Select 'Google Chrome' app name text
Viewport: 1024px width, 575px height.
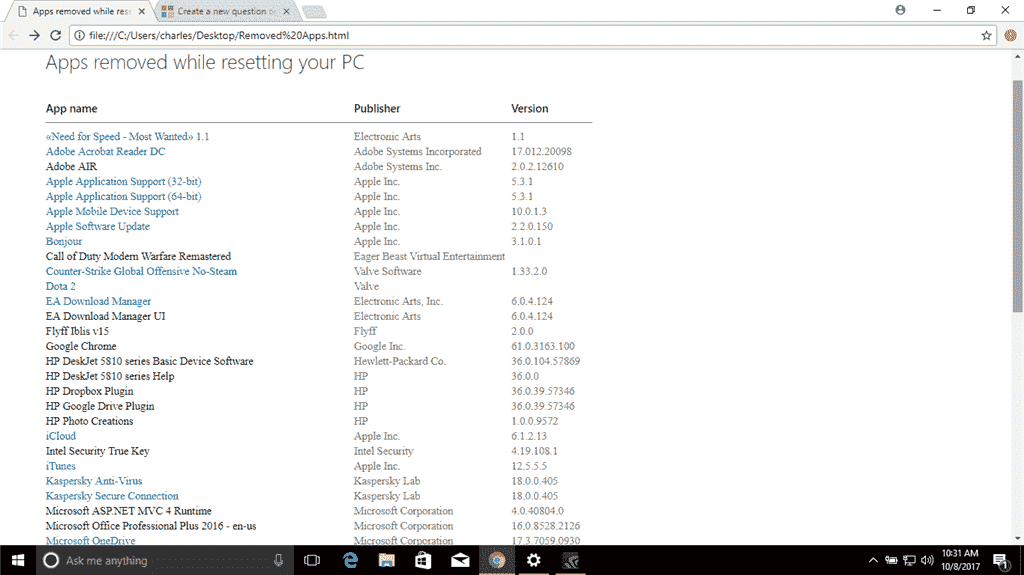pos(81,346)
